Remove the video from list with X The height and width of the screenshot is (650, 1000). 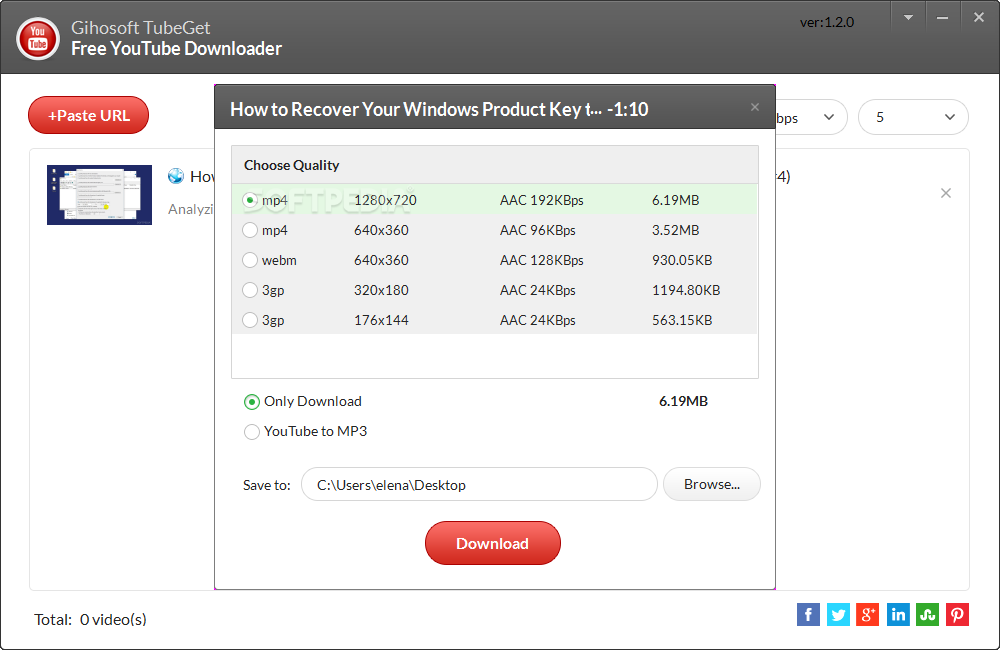pyautogui.click(x=946, y=193)
